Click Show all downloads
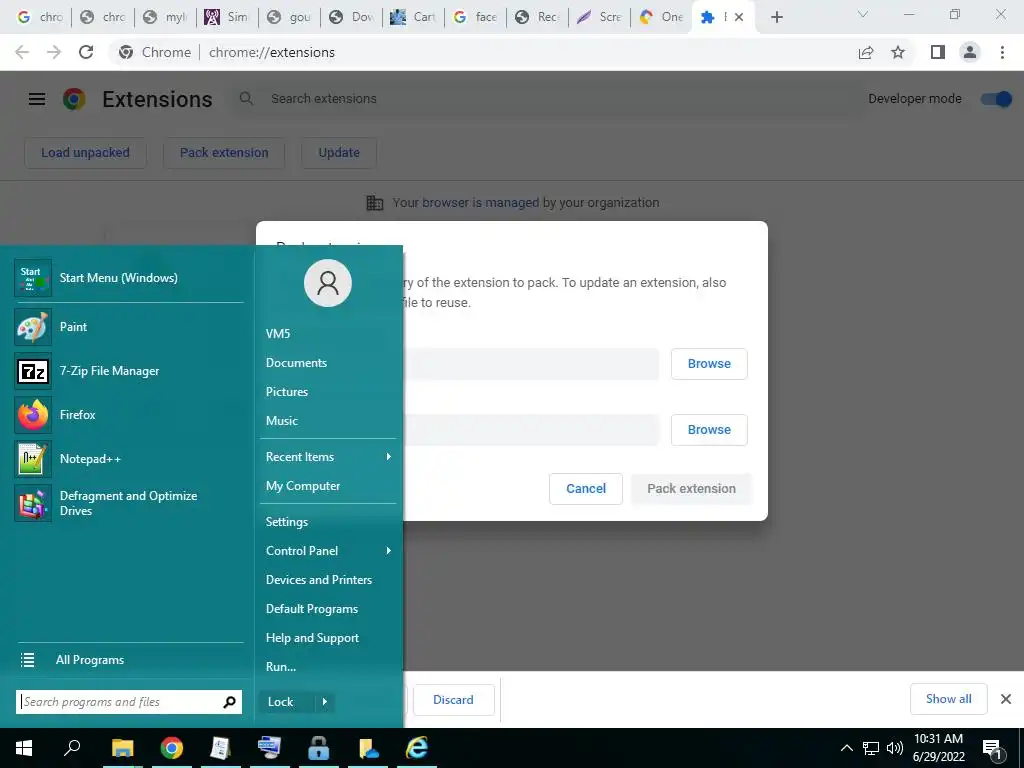1024x768 pixels. pos(948,699)
